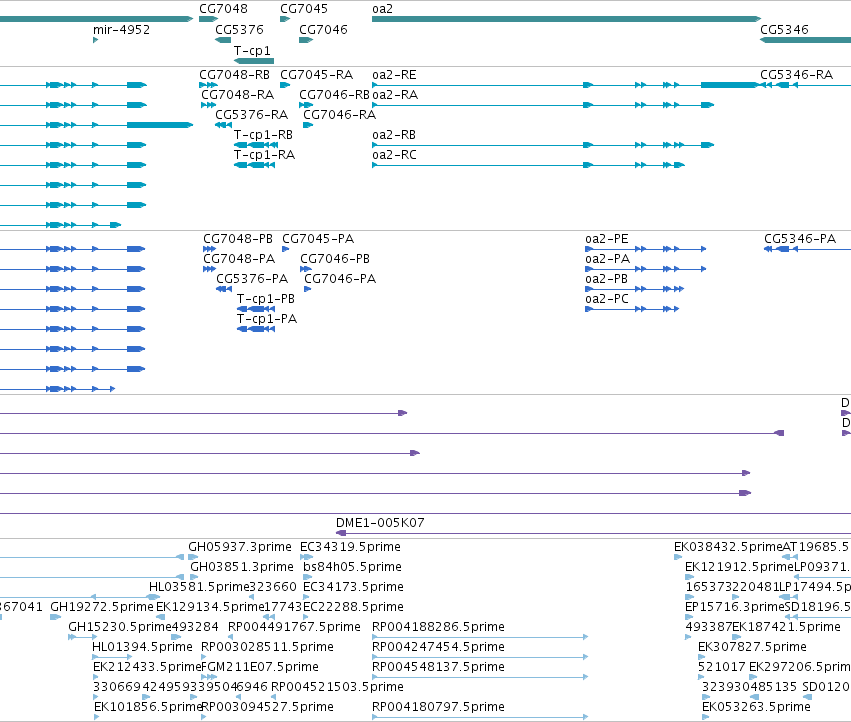
Task: Click protein CG7048-PA
Action: pos(239,258)
